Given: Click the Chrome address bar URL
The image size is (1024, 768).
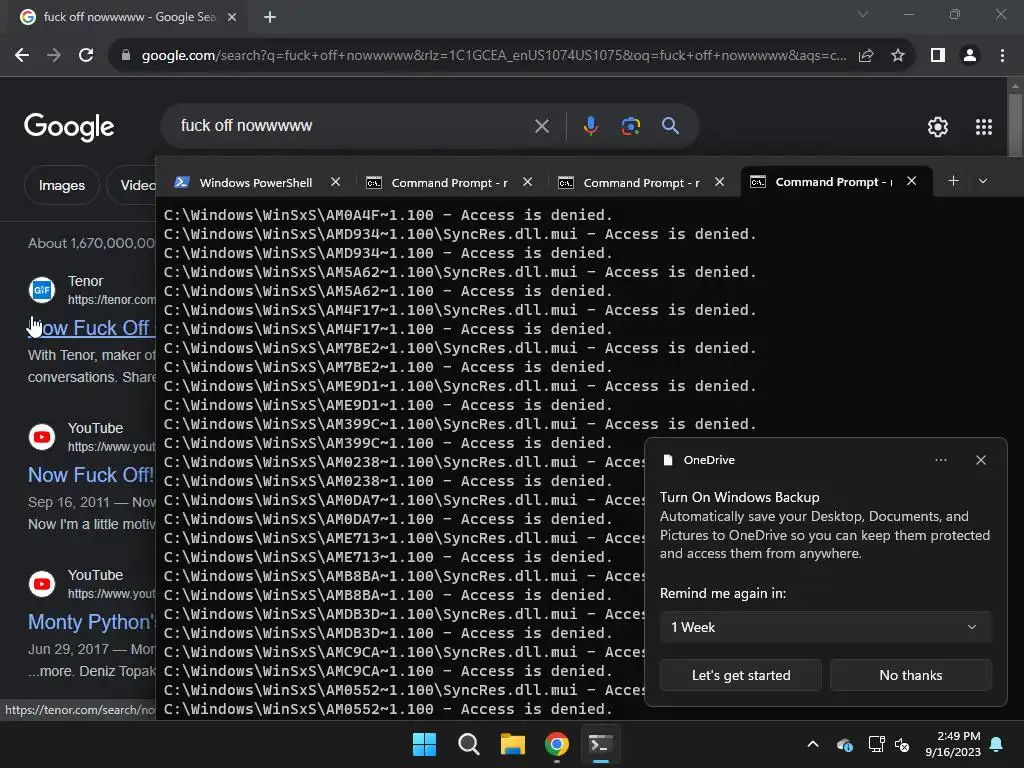Looking at the screenshot, I should [x=494, y=56].
